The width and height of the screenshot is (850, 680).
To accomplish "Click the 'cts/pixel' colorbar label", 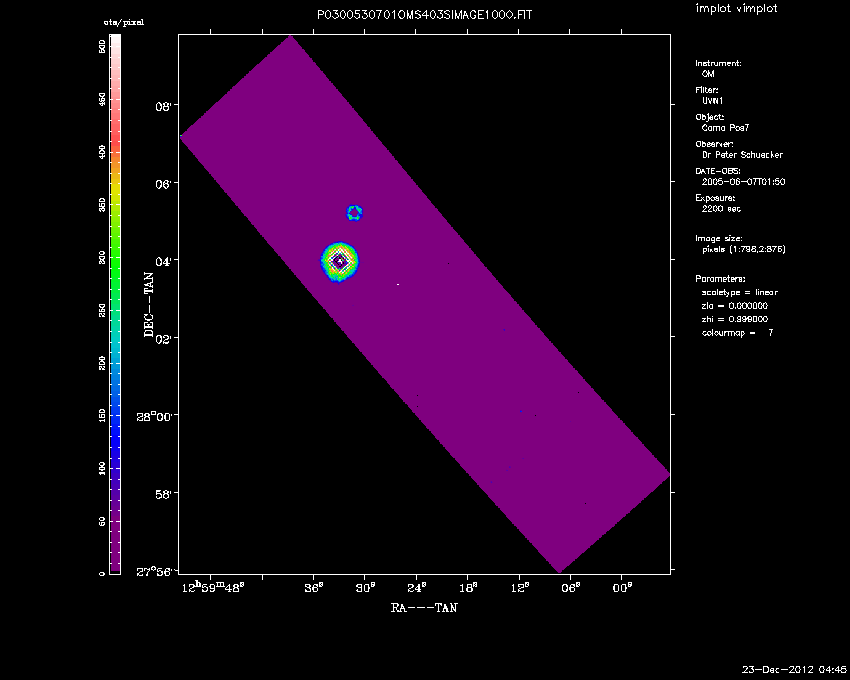I will click(x=124, y=23).
